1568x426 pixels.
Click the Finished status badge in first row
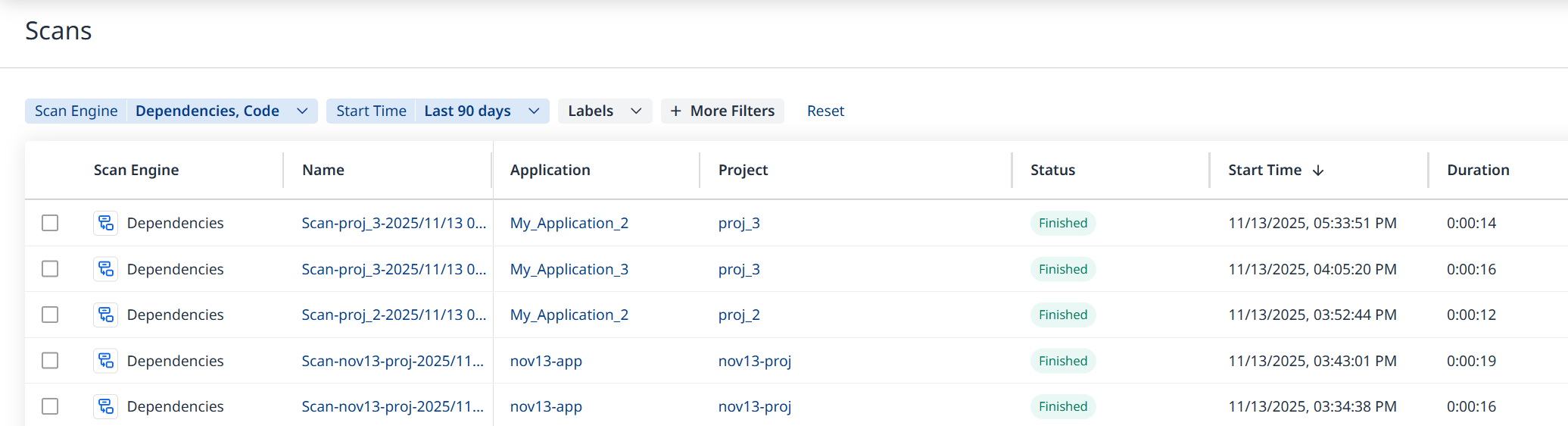tap(1063, 223)
